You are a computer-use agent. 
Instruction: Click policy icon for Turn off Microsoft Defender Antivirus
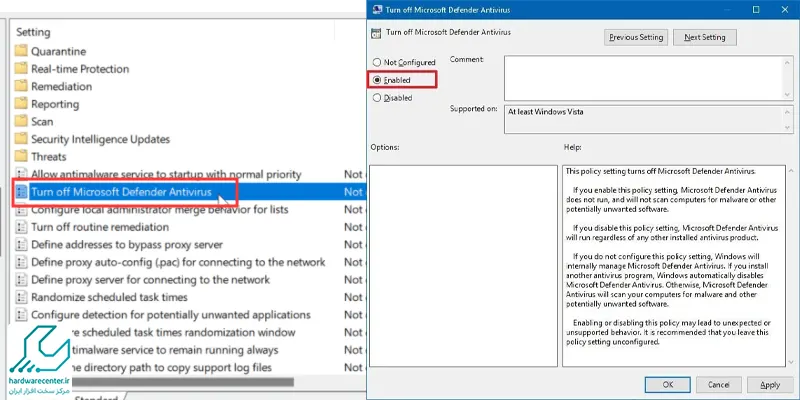(21, 192)
